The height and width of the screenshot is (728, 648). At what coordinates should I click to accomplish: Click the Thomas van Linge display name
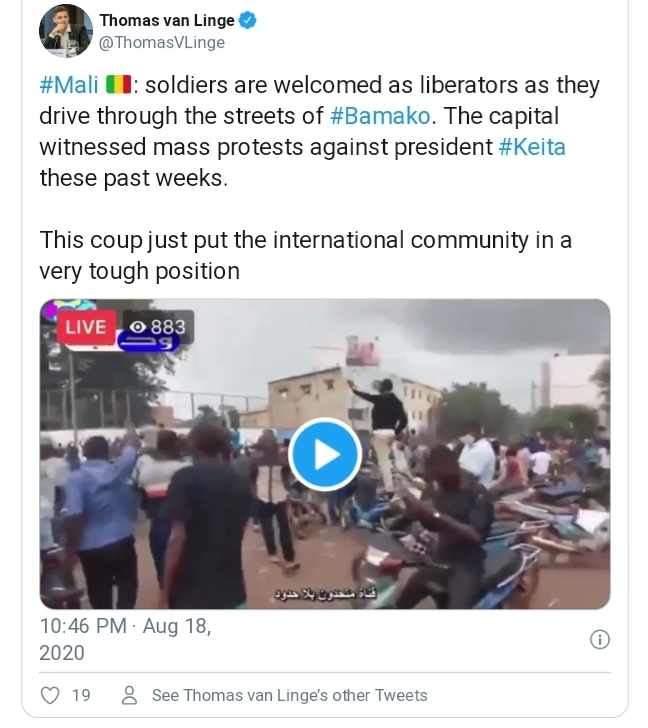[165, 20]
